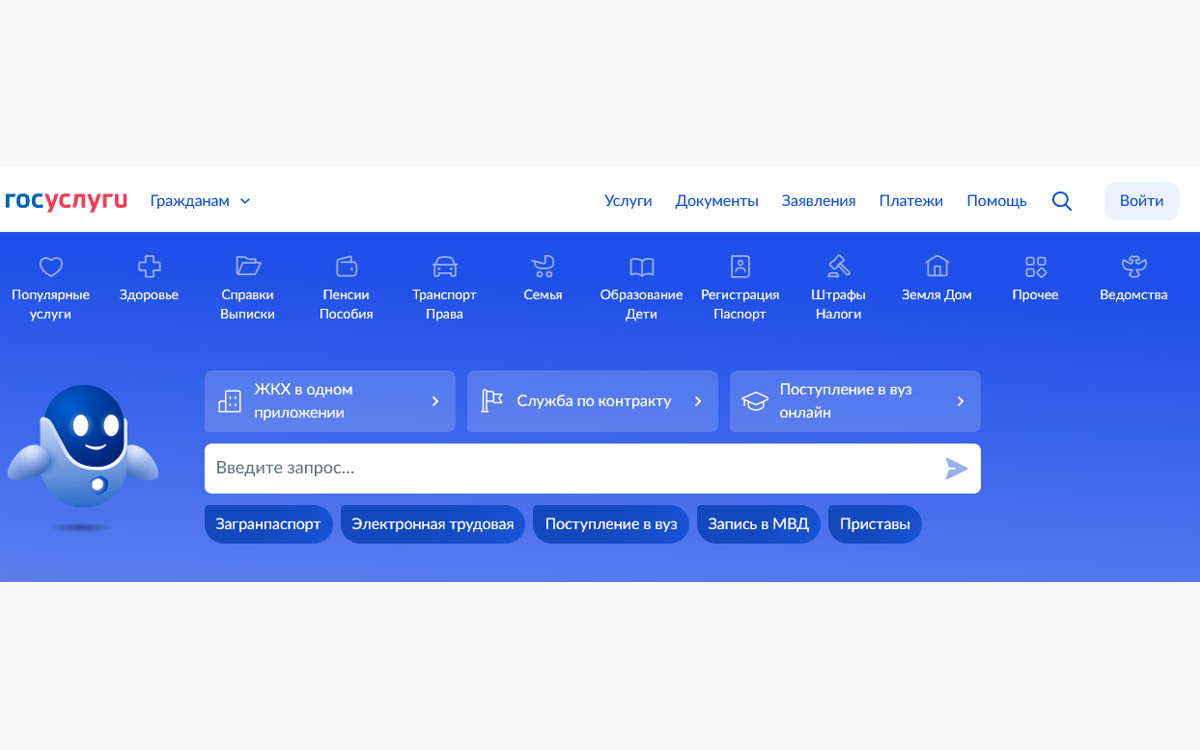Click the search magnifier icon
This screenshot has height=750, width=1200.
pyautogui.click(x=1062, y=200)
